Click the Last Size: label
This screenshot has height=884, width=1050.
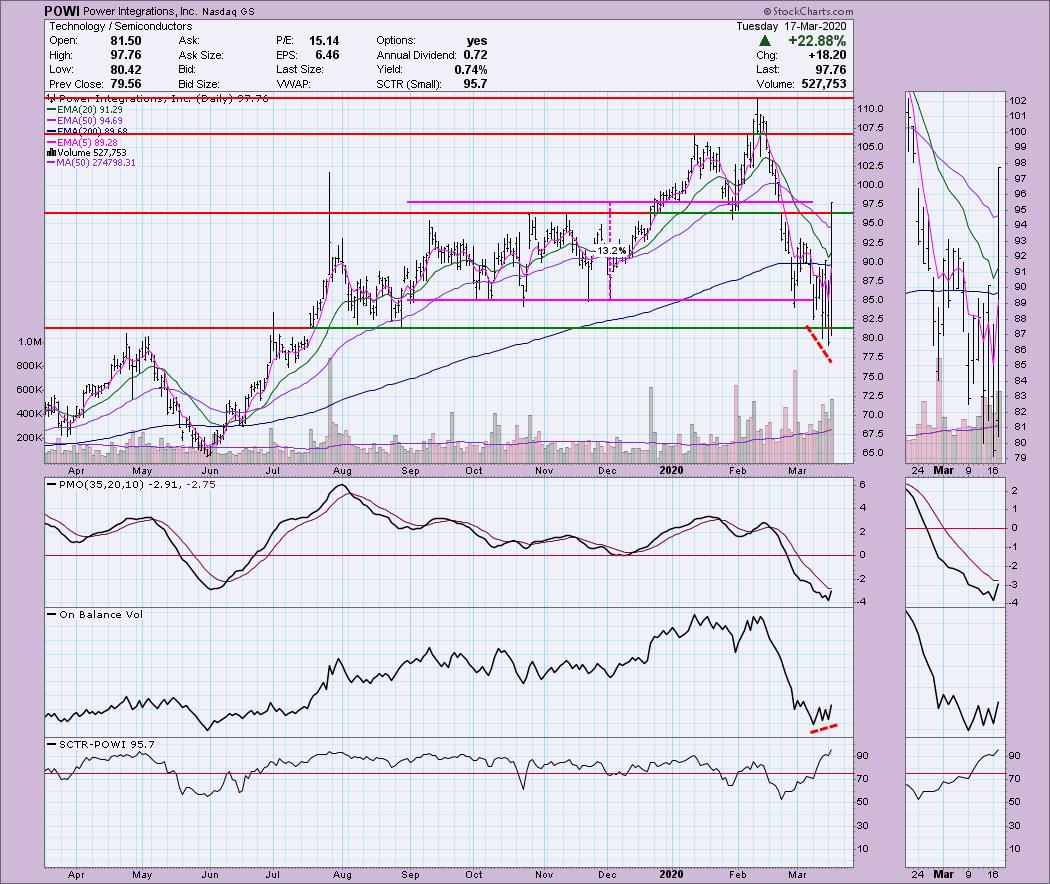pyautogui.click(x=299, y=70)
